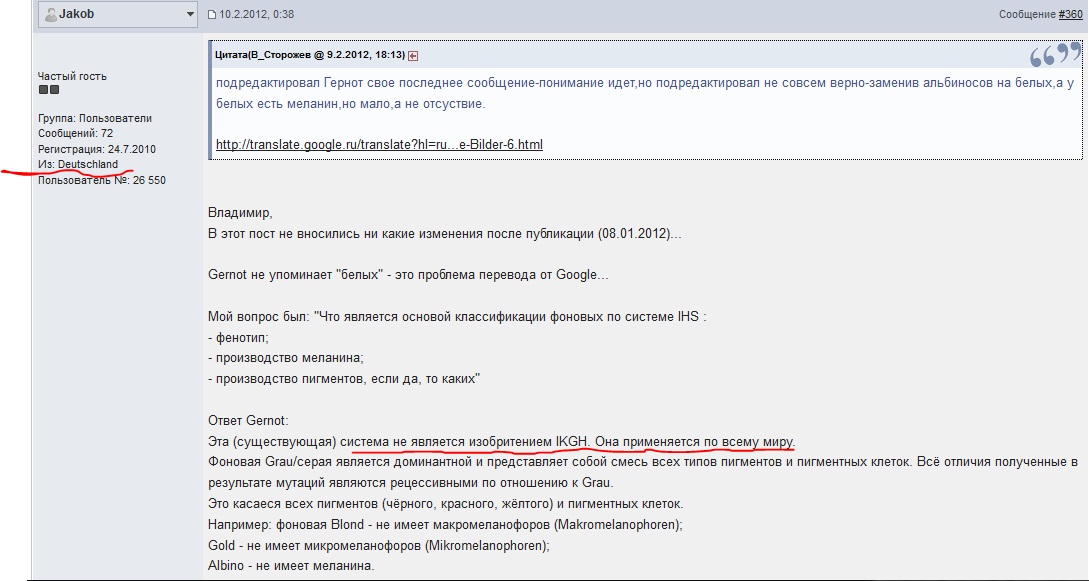Click the post page icon before the date
The image size is (1089, 581).
pyautogui.click(x=212, y=15)
